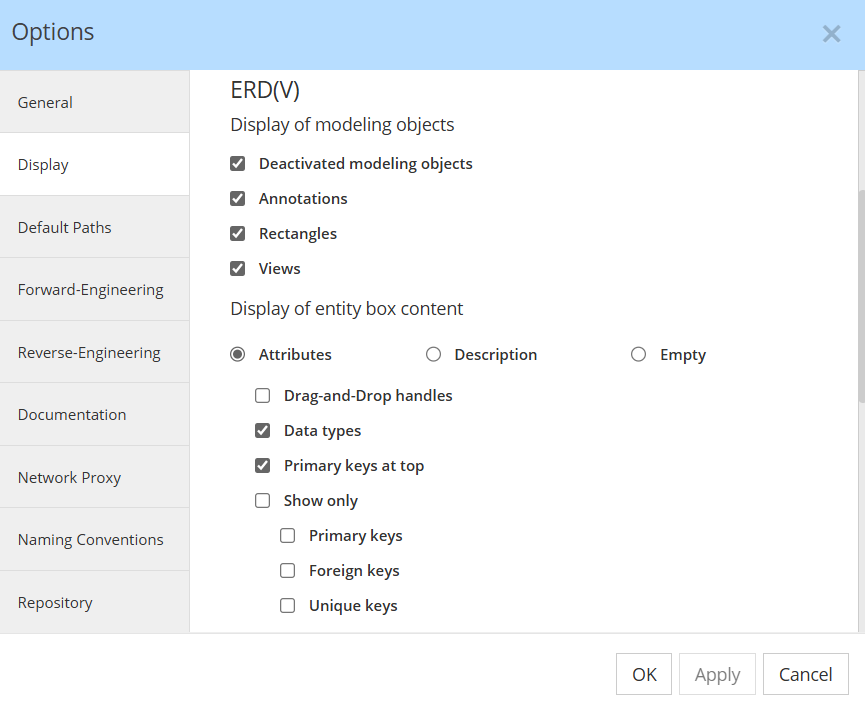Disable display of Rectangles
This screenshot has width=865, height=708.
pos(238,233)
